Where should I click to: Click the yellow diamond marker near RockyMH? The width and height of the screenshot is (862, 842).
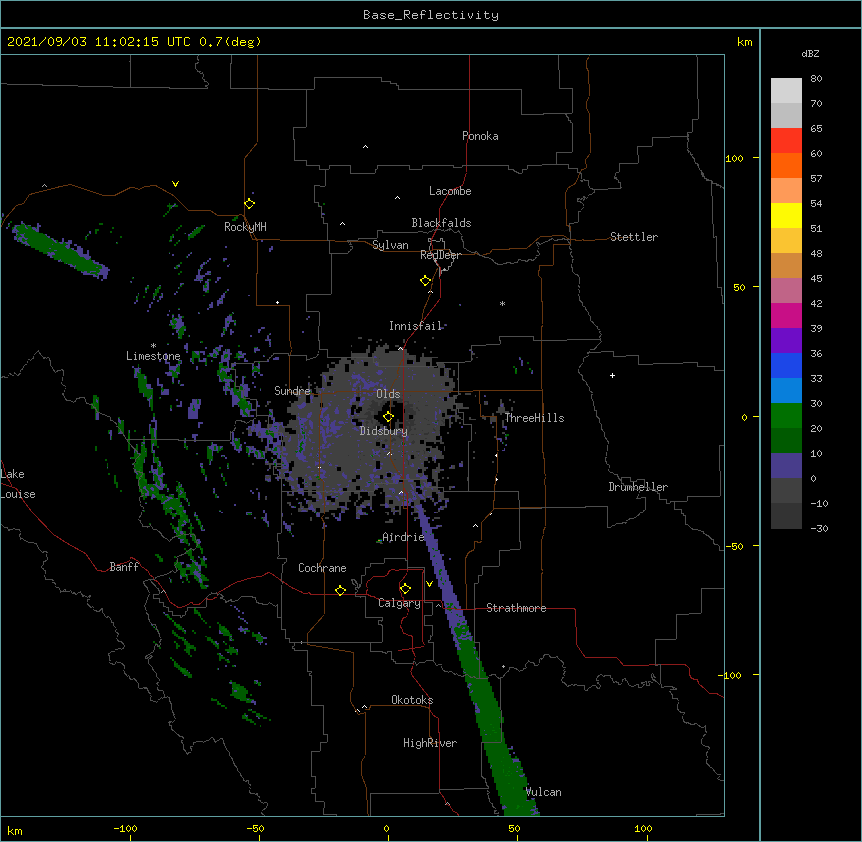pos(250,204)
